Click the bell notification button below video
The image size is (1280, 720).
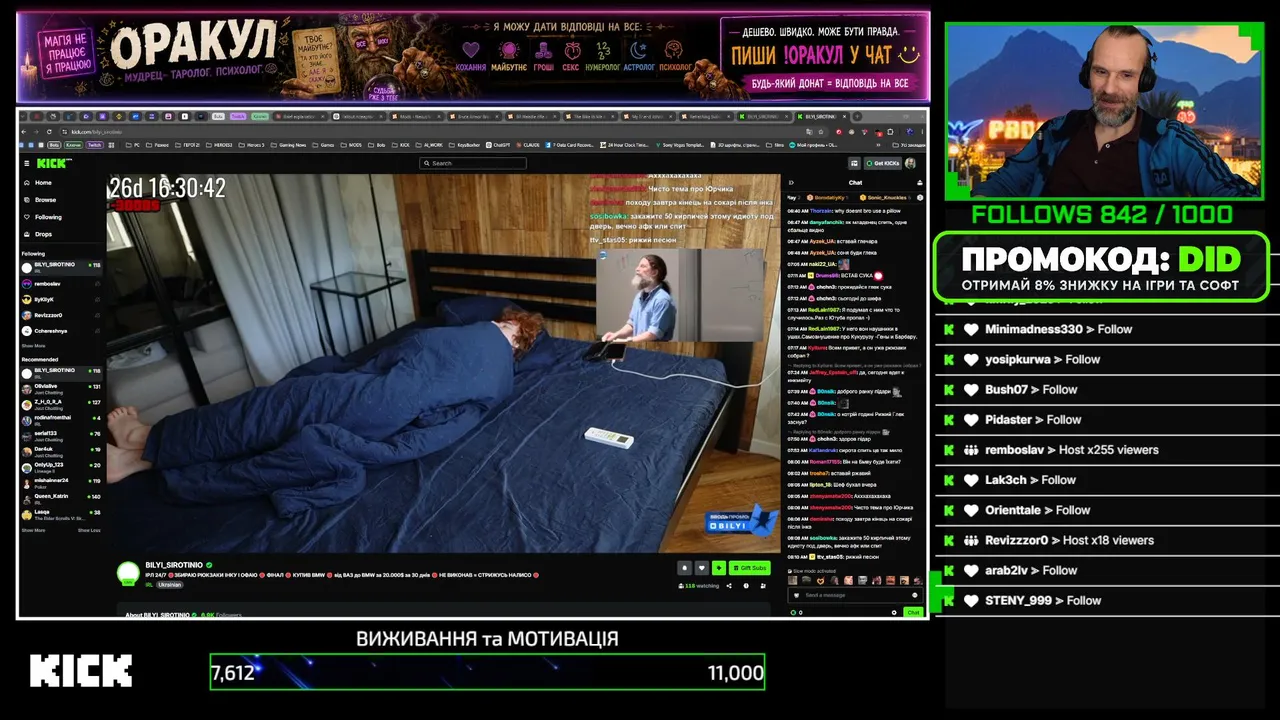pos(684,568)
